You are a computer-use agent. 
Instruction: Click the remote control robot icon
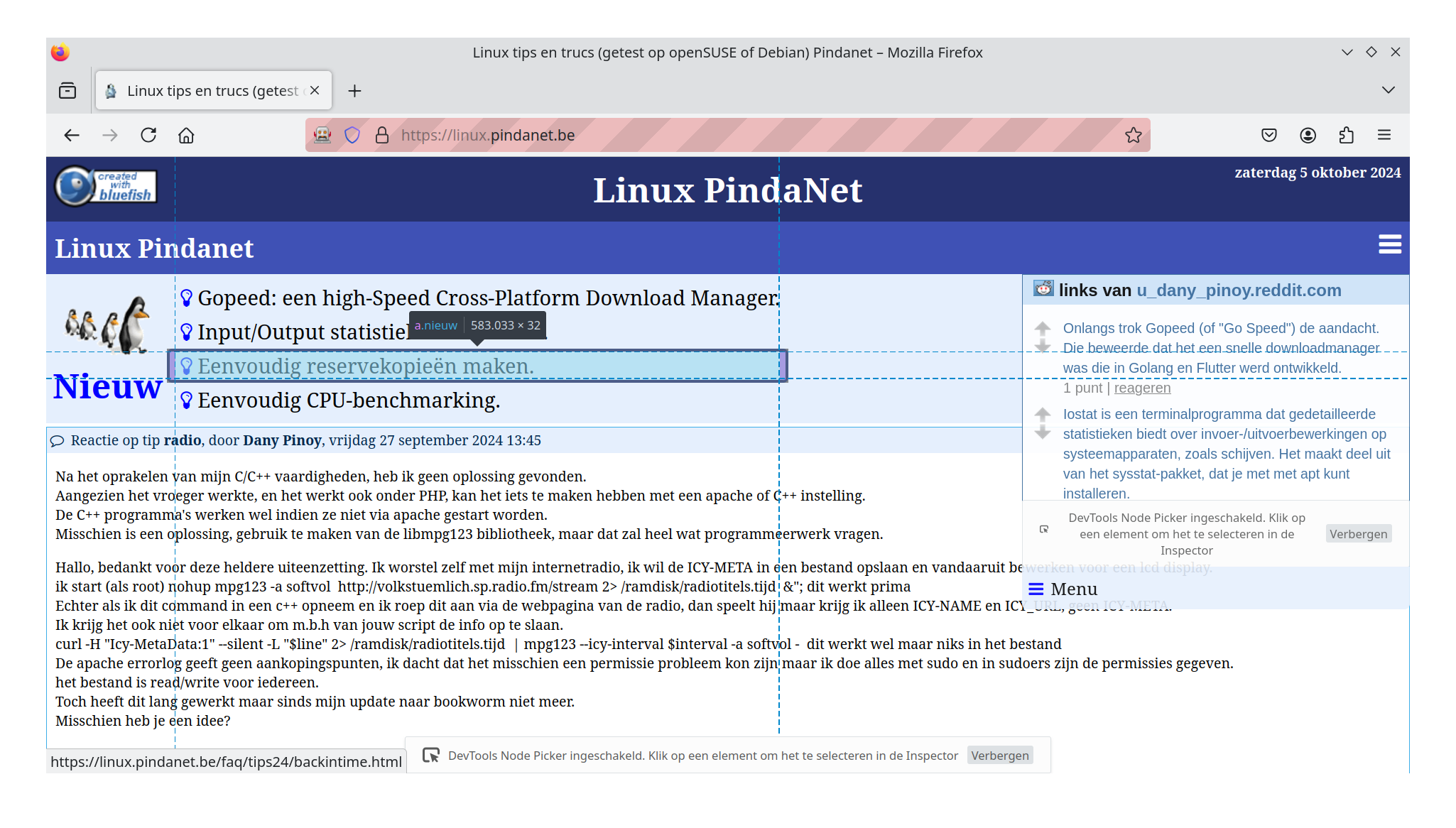pos(322,135)
